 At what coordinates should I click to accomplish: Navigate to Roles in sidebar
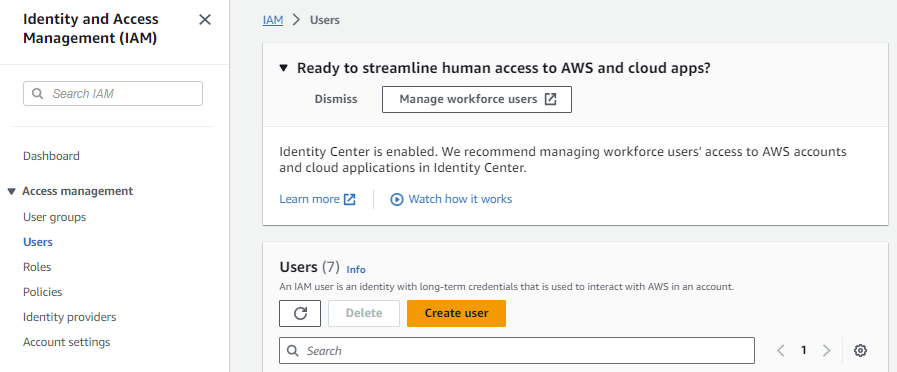[x=37, y=267]
